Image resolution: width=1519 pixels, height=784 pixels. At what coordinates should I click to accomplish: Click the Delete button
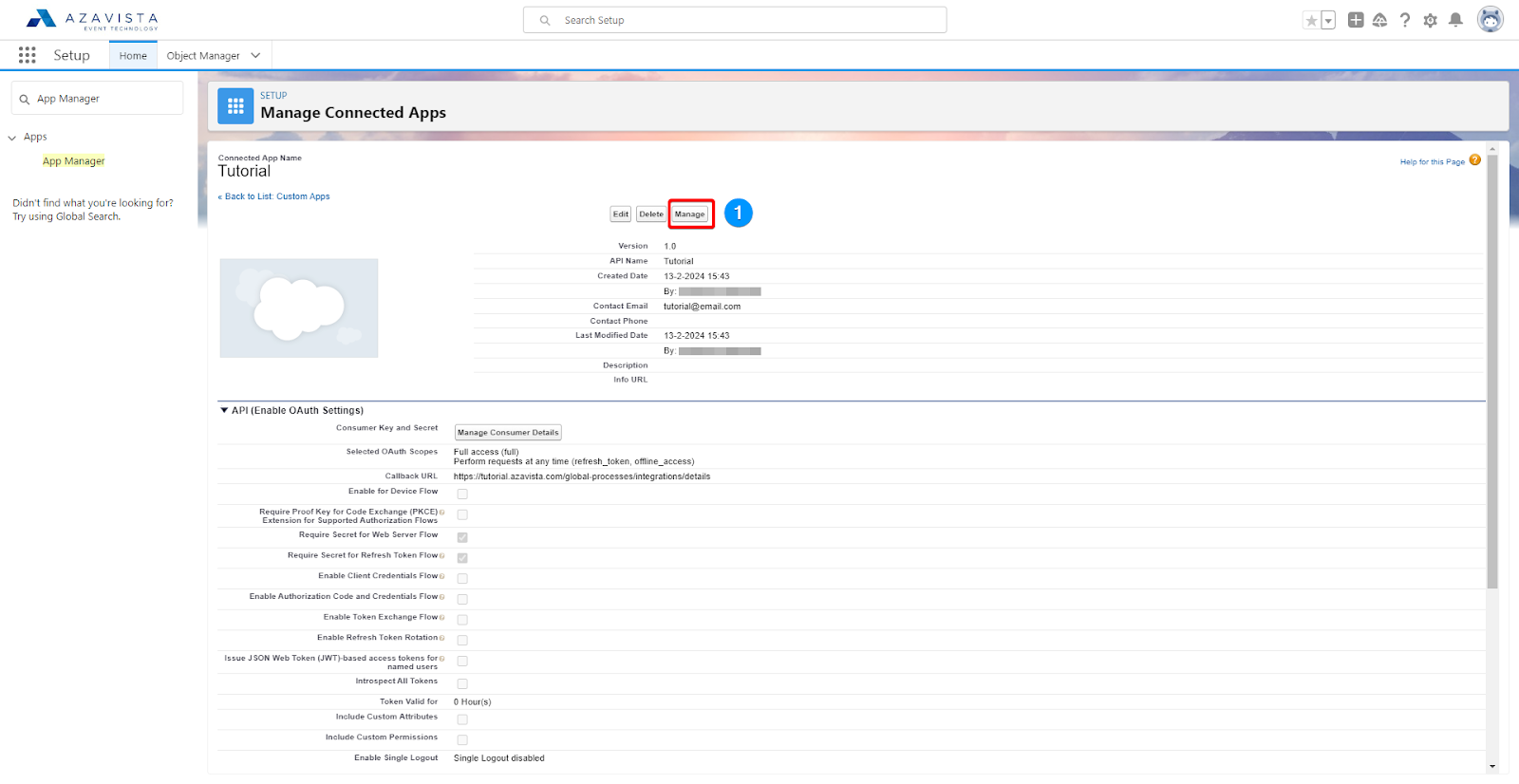651,215
